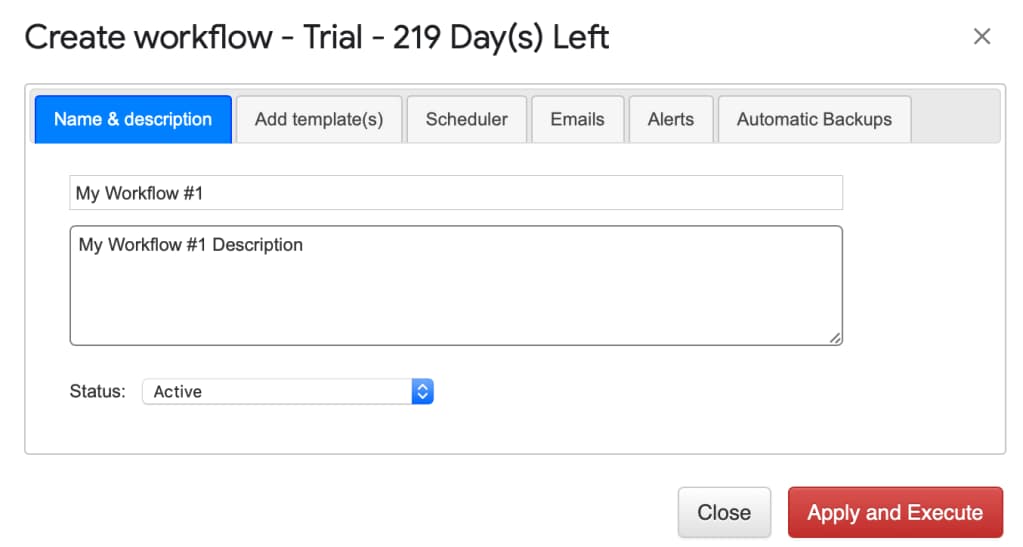Expand the Status dropdown showing Active
Viewport: 1023px width, 547px height.
click(x=280, y=392)
